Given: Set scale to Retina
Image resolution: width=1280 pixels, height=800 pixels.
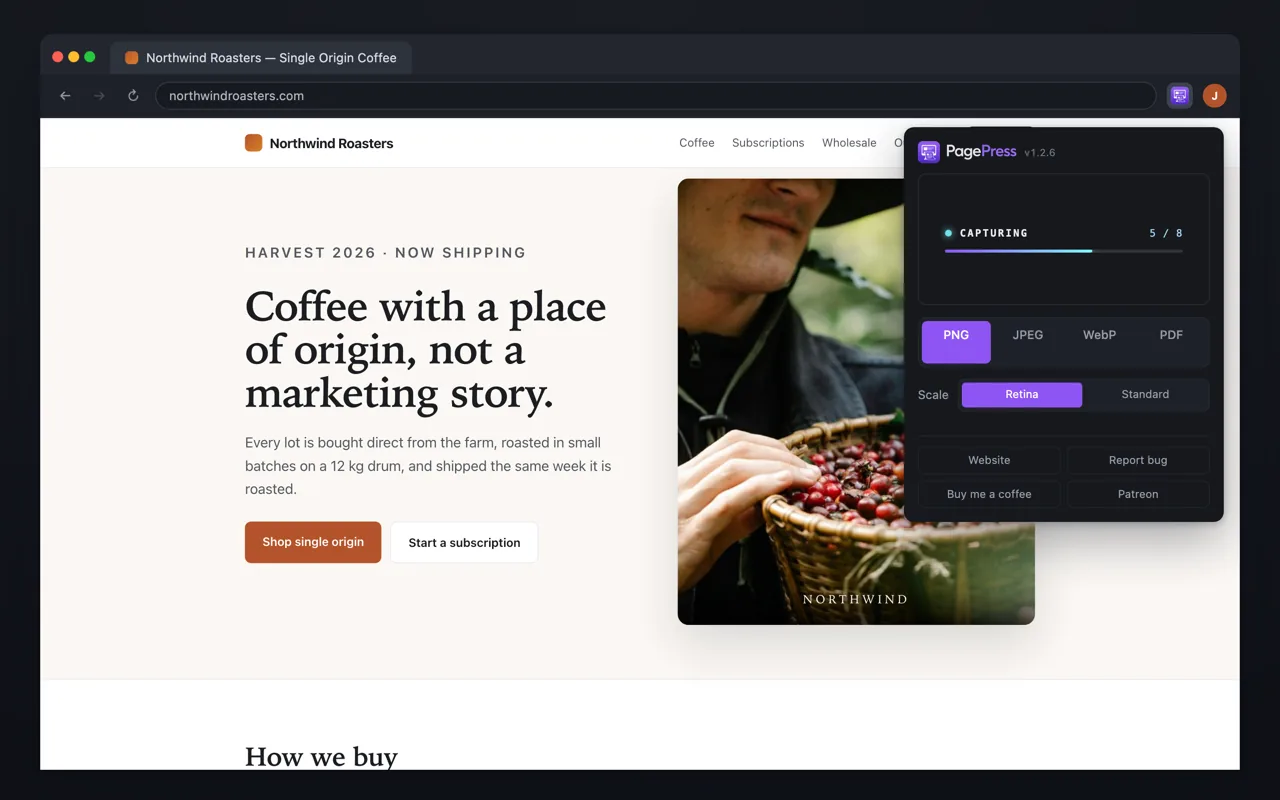Looking at the screenshot, I should (x=1022, y=395).
